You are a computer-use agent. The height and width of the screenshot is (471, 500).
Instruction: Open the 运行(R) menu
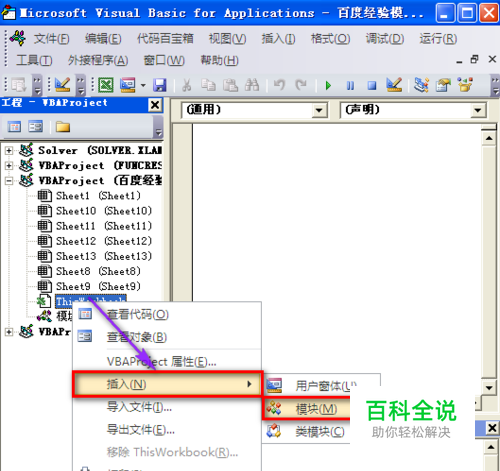[438, 39]
